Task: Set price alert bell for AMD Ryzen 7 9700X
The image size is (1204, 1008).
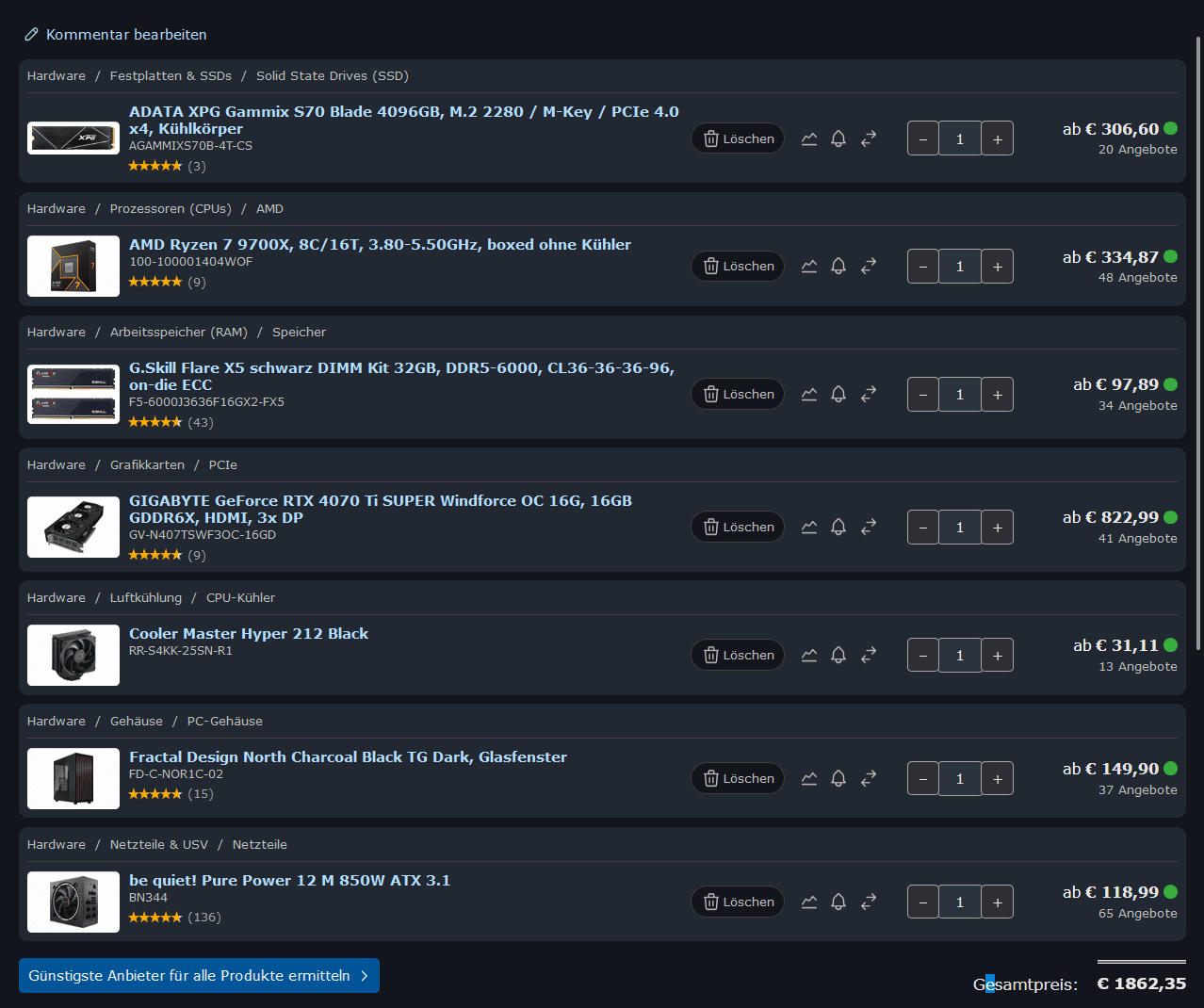Action: pyautogui.click(x=838, y=267)
